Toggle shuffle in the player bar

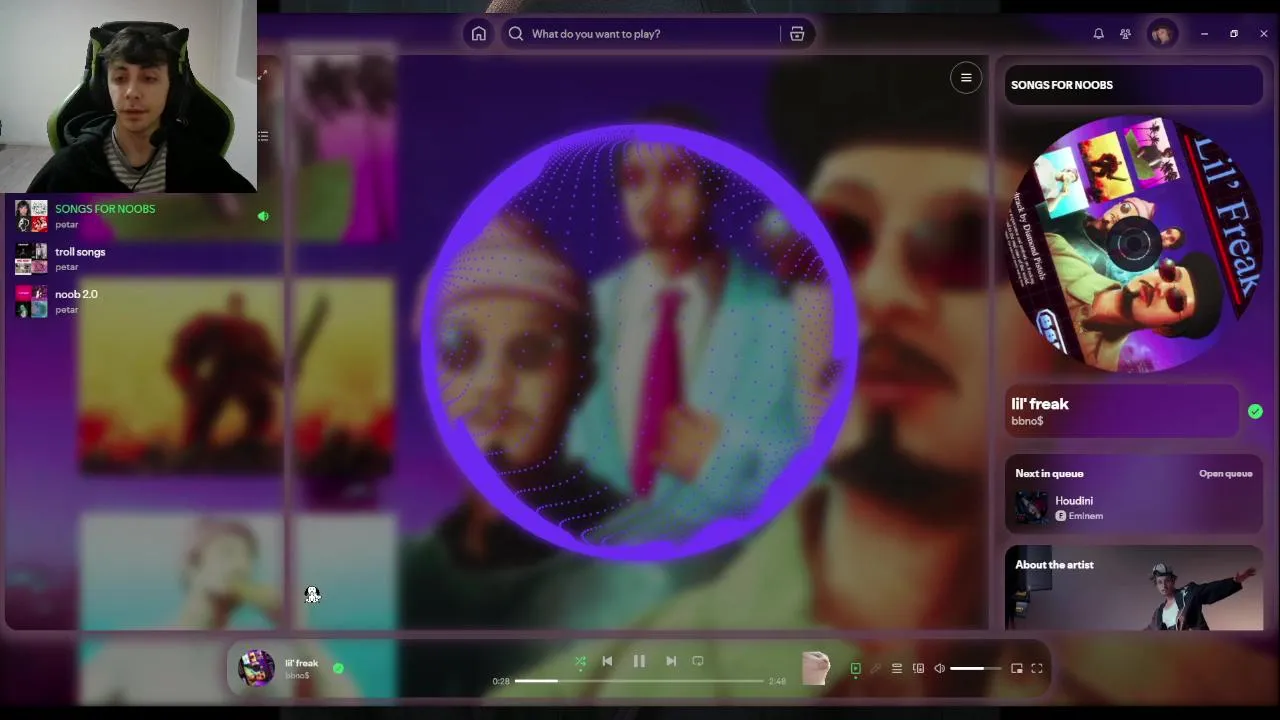(580, 661)
